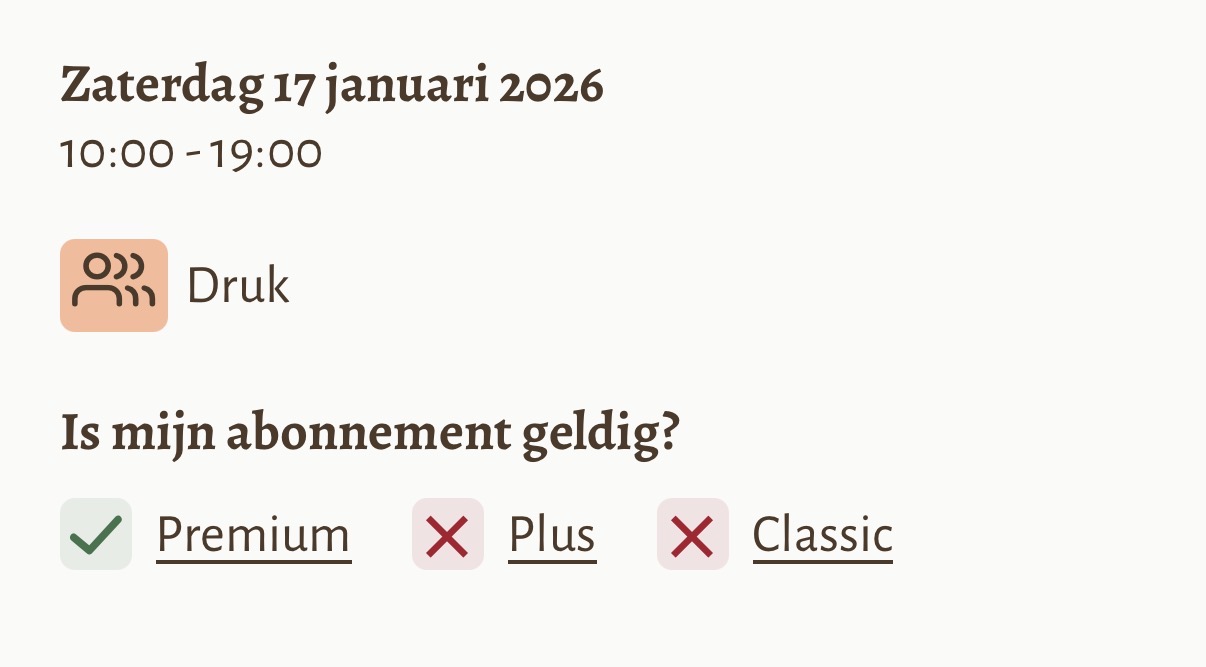Screen dimensions: 1206x667
Task: Click the day number 17
Action: [x=293, y=86]
